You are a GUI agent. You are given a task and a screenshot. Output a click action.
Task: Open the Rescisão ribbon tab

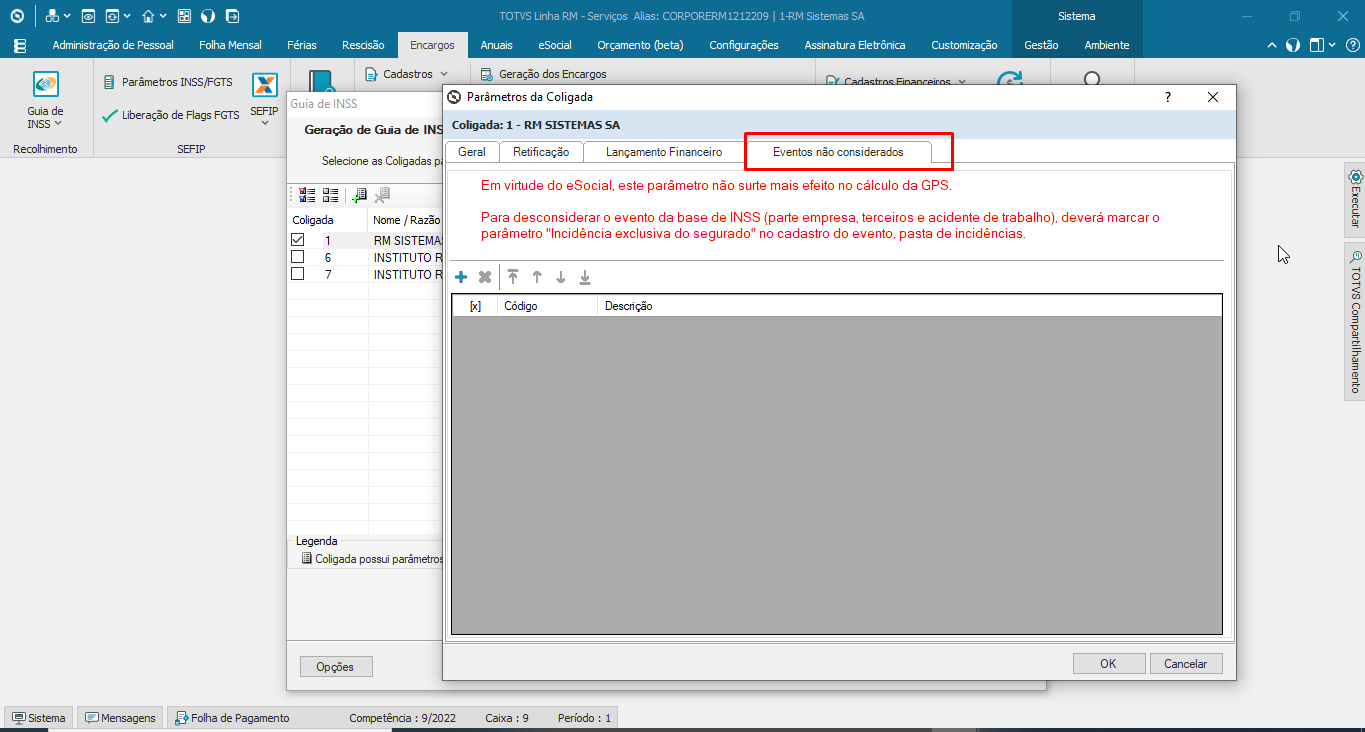(363, 45)
